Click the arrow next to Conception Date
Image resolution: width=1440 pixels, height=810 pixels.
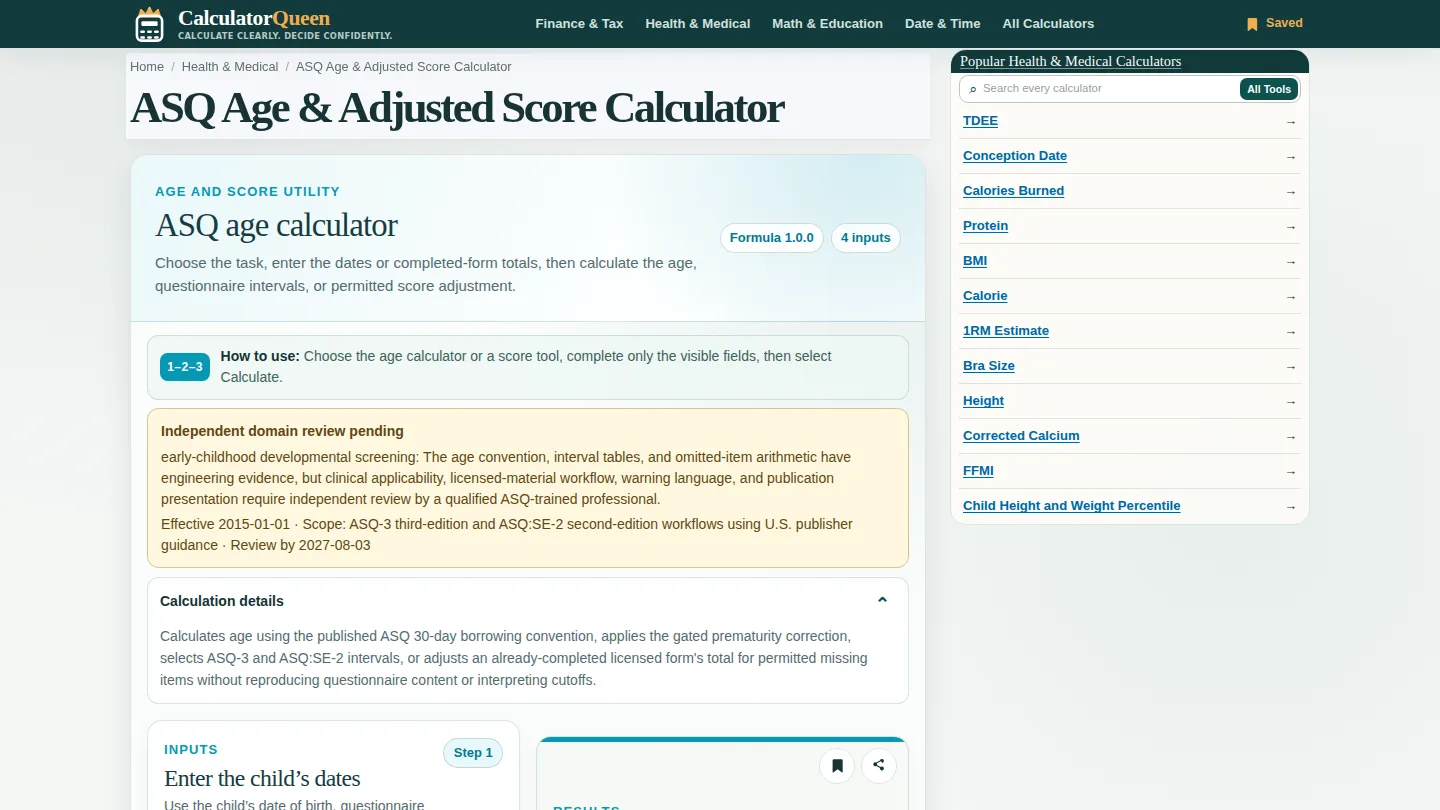[x=1291, y=157]
